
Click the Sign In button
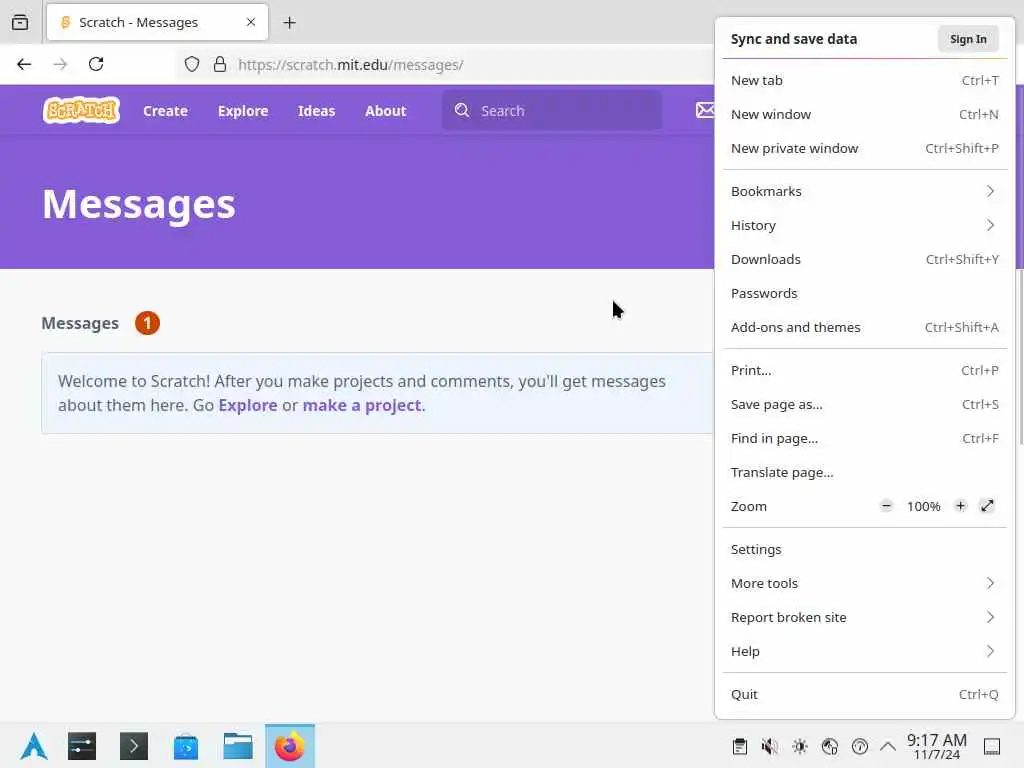click(968, 39)
